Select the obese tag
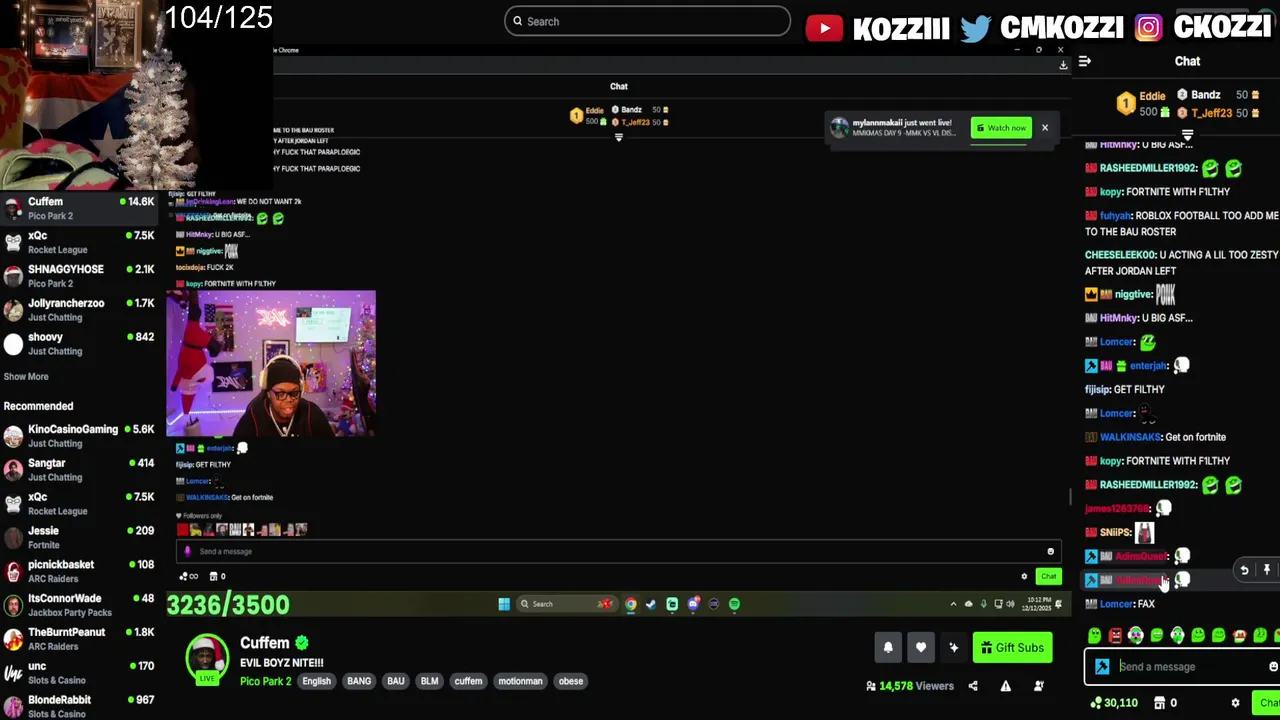Viewport: 1280px width, 720px height. 571,681
